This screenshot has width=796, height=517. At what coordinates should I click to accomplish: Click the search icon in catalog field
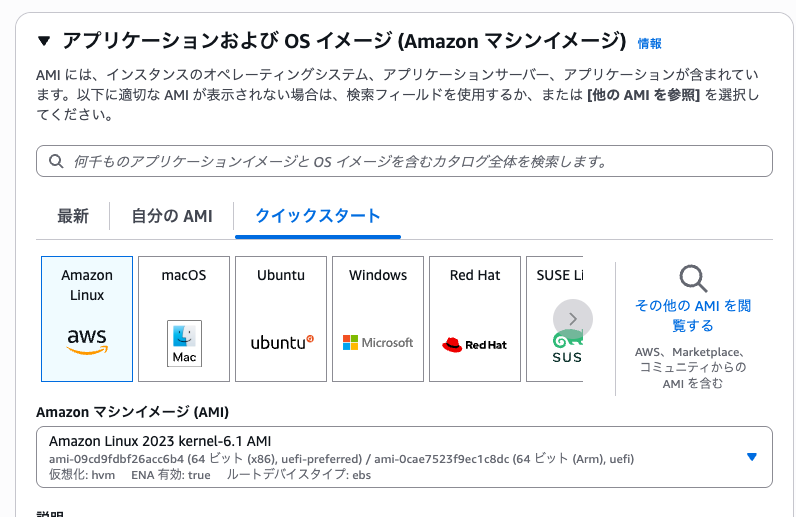(55, 161)
